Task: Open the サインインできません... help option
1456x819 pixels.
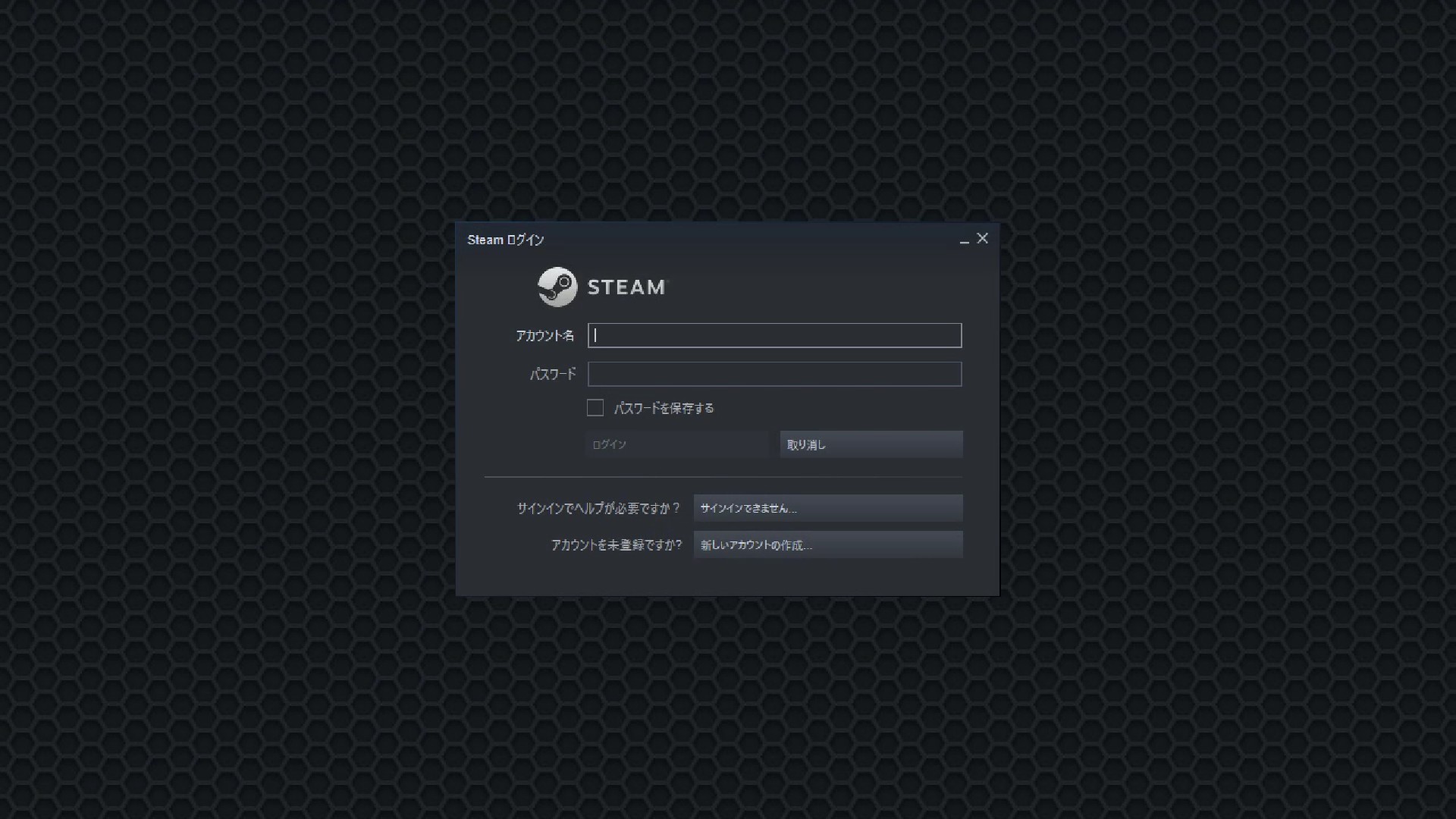Action: point(828,508)
